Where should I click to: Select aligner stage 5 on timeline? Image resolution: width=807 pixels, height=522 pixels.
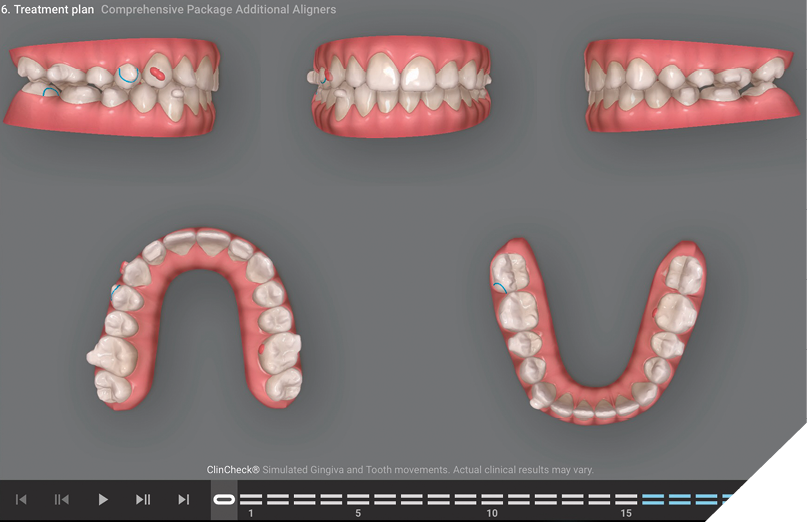358,499
